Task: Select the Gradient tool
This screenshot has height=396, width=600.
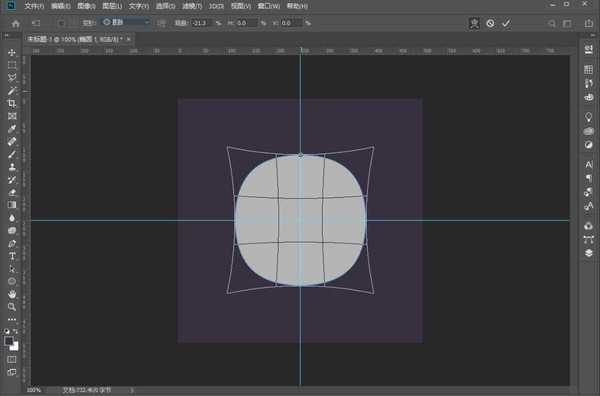Action: (x=12, y=205)
